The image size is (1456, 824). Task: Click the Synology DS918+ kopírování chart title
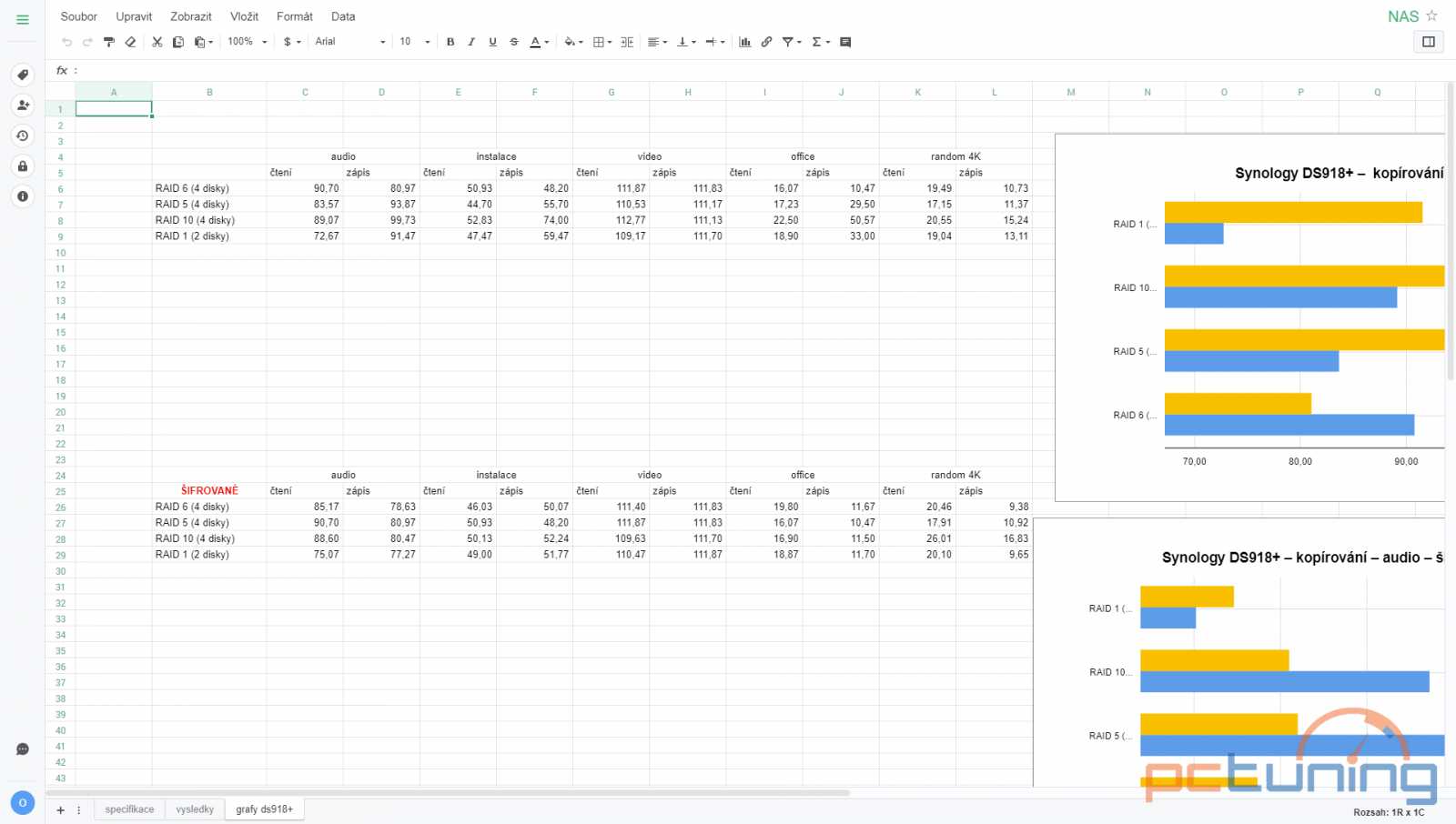[x=1339, y=173]
